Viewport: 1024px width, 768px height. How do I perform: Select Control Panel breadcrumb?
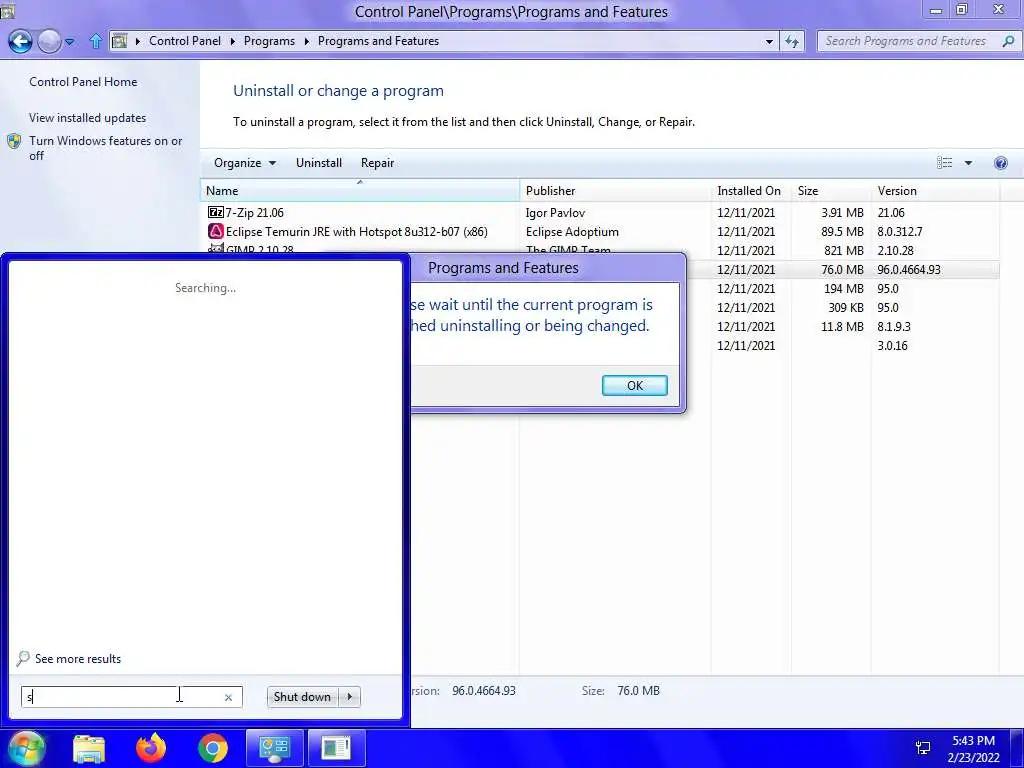[185, 40]
